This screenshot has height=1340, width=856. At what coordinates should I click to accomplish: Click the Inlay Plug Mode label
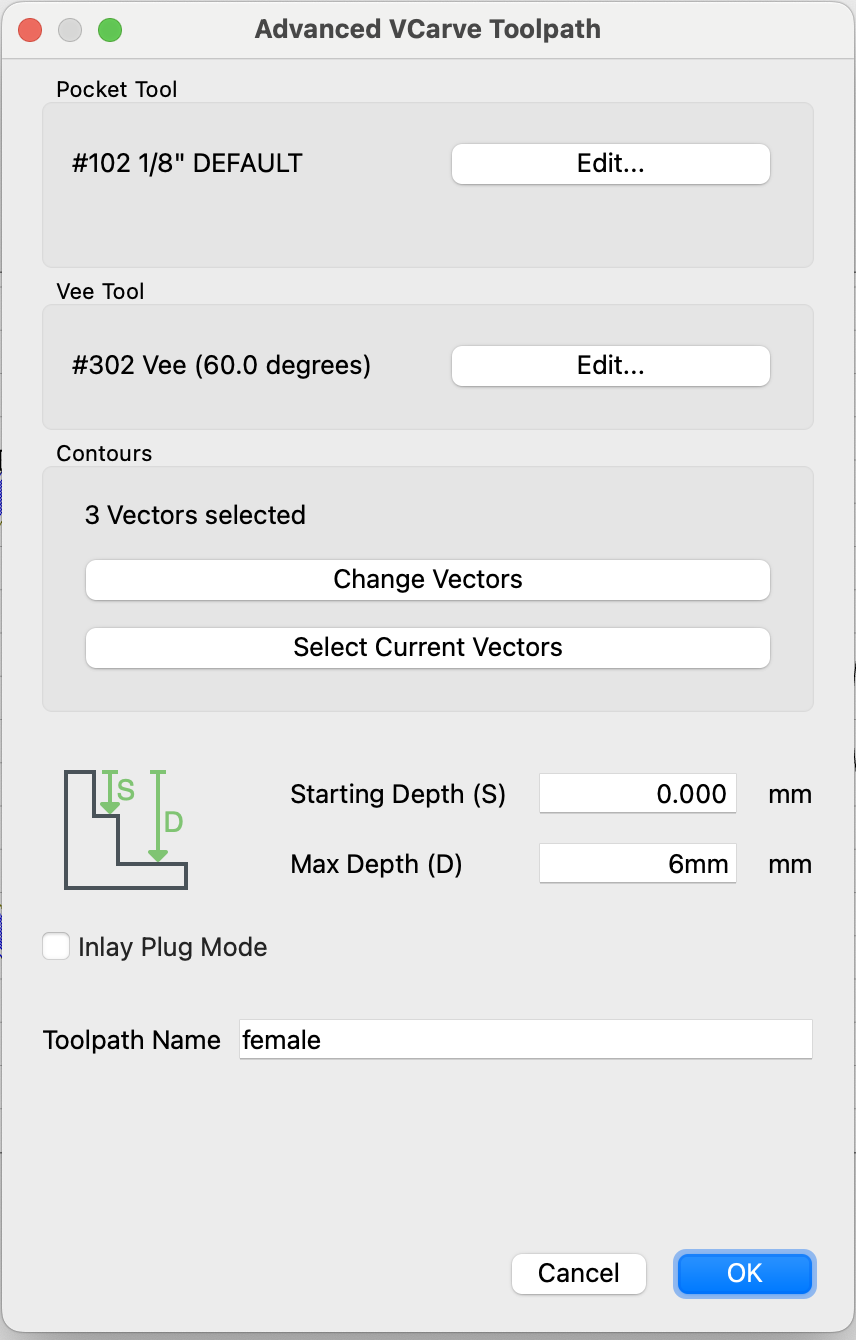(x=172, y=947)
